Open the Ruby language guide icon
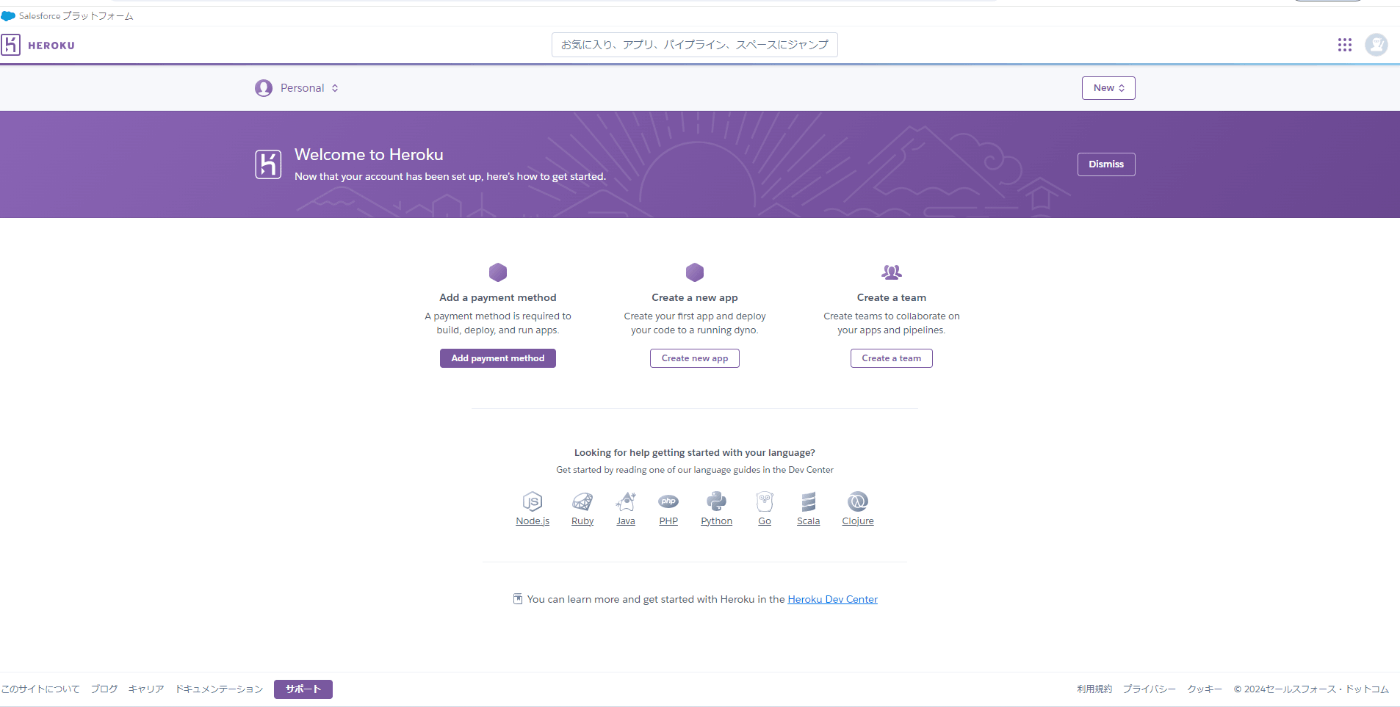Image resolution: width=1400 pixels, height=707 pixels. point(582,502)
